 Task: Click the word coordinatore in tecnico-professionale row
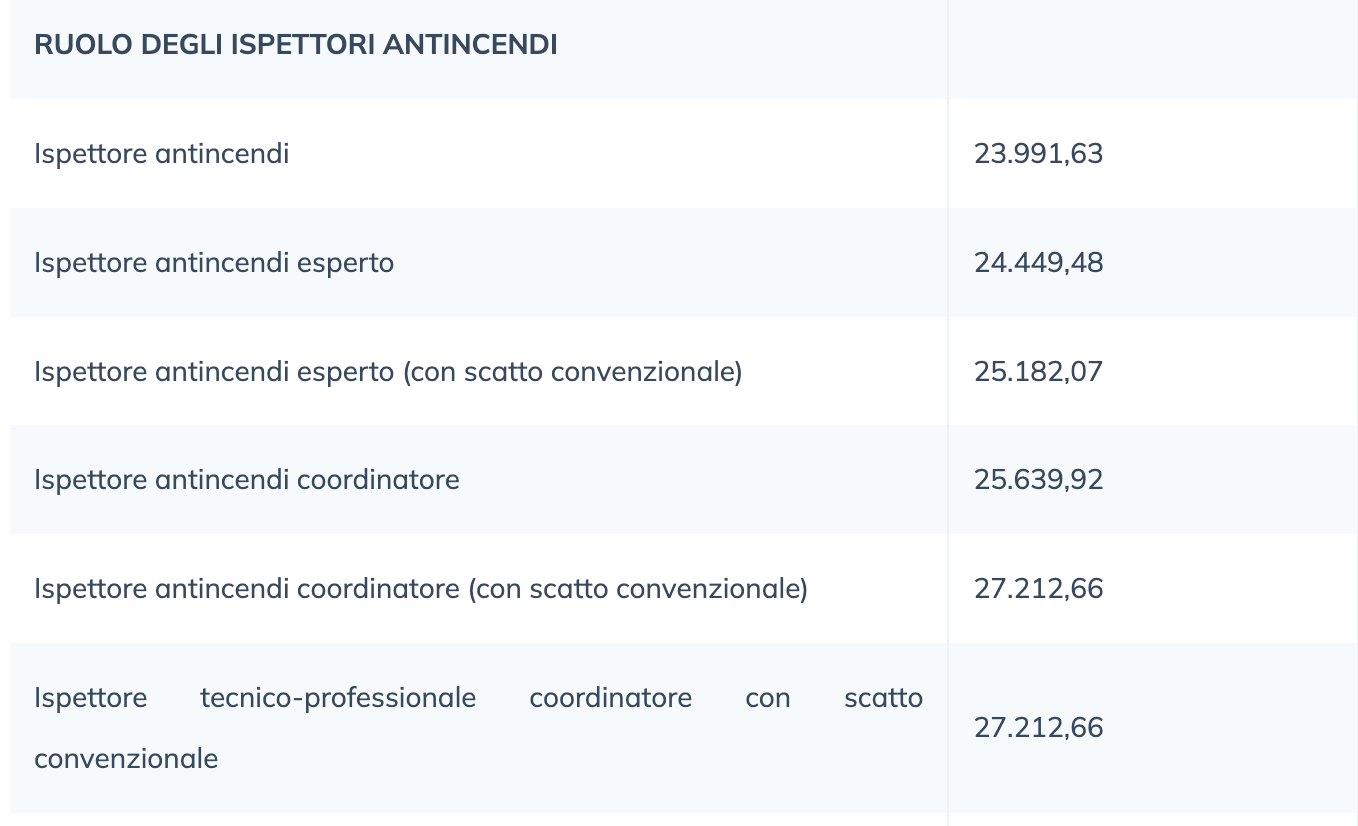point(610,698)
